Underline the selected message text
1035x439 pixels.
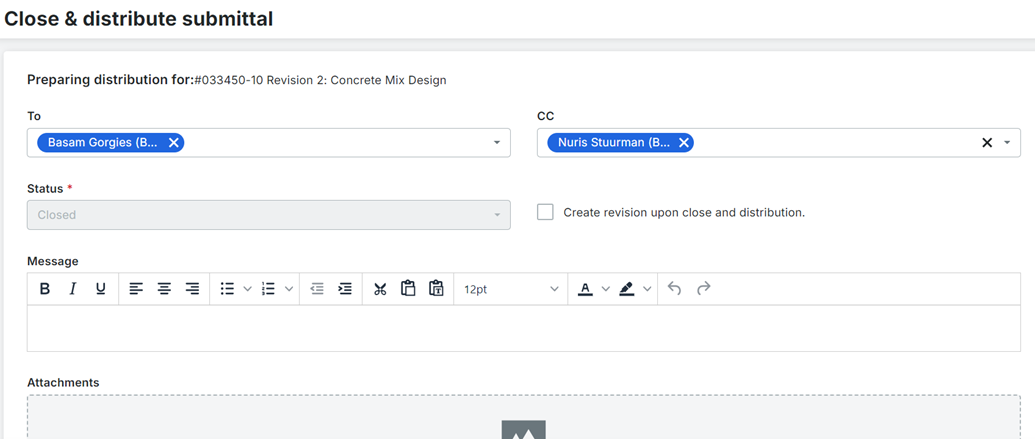pos(100,288)
